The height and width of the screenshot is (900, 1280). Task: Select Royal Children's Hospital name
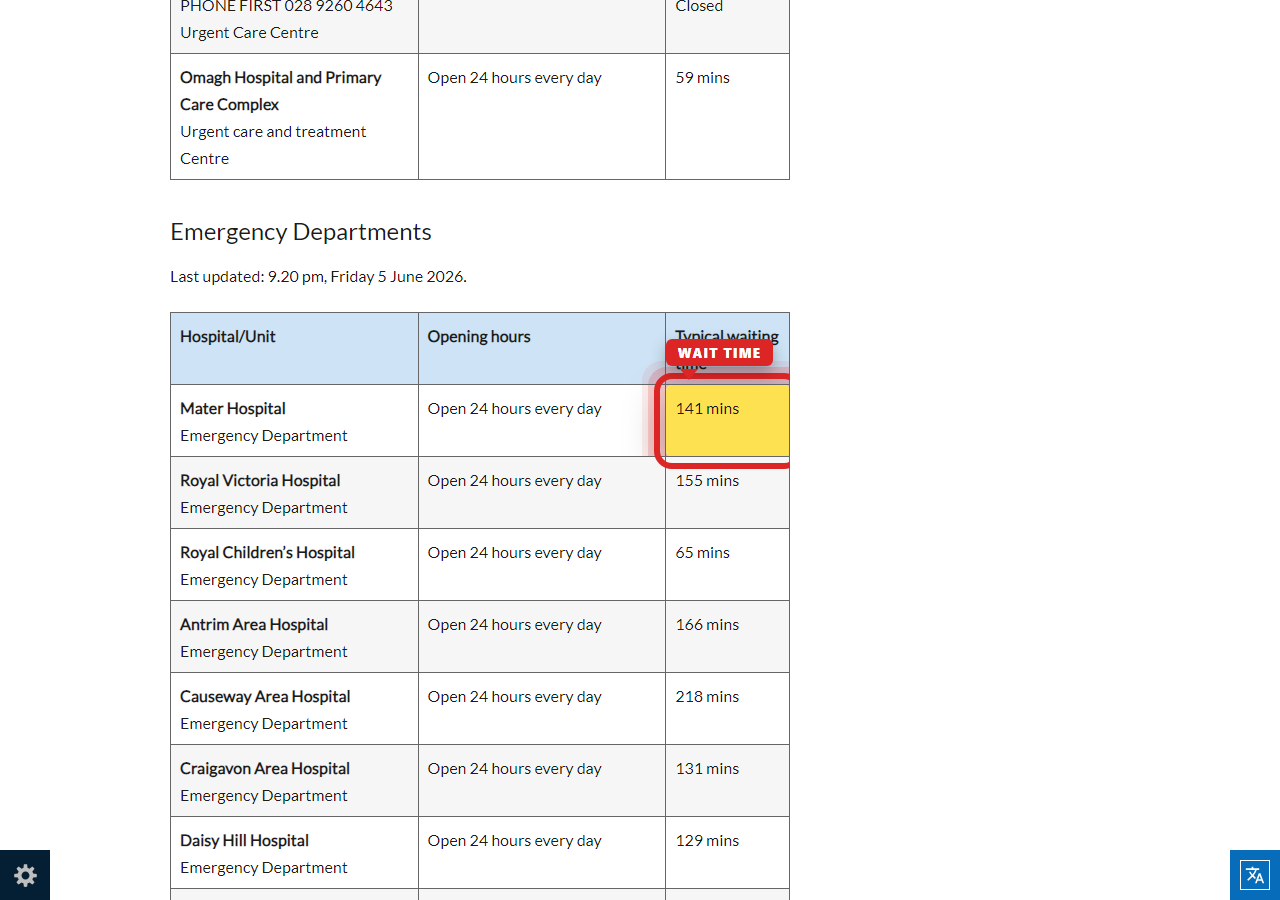267,552
